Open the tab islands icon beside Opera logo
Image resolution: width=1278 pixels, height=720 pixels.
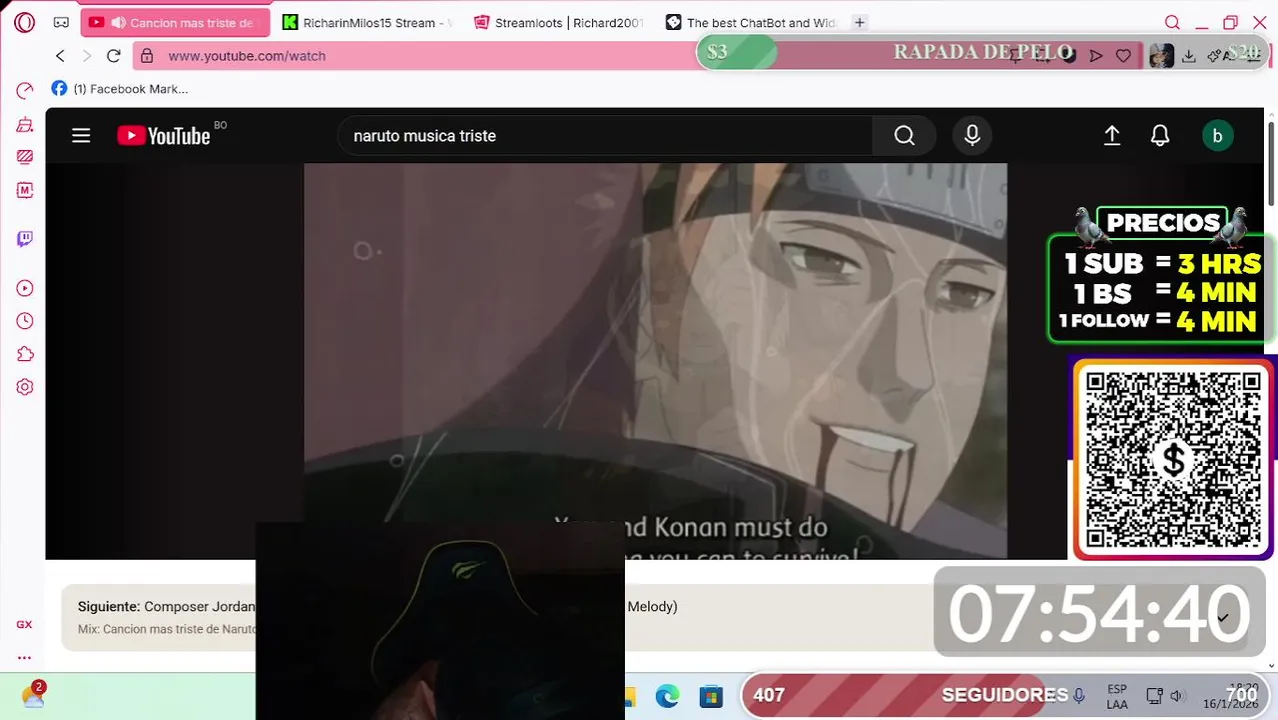point(61,22)
